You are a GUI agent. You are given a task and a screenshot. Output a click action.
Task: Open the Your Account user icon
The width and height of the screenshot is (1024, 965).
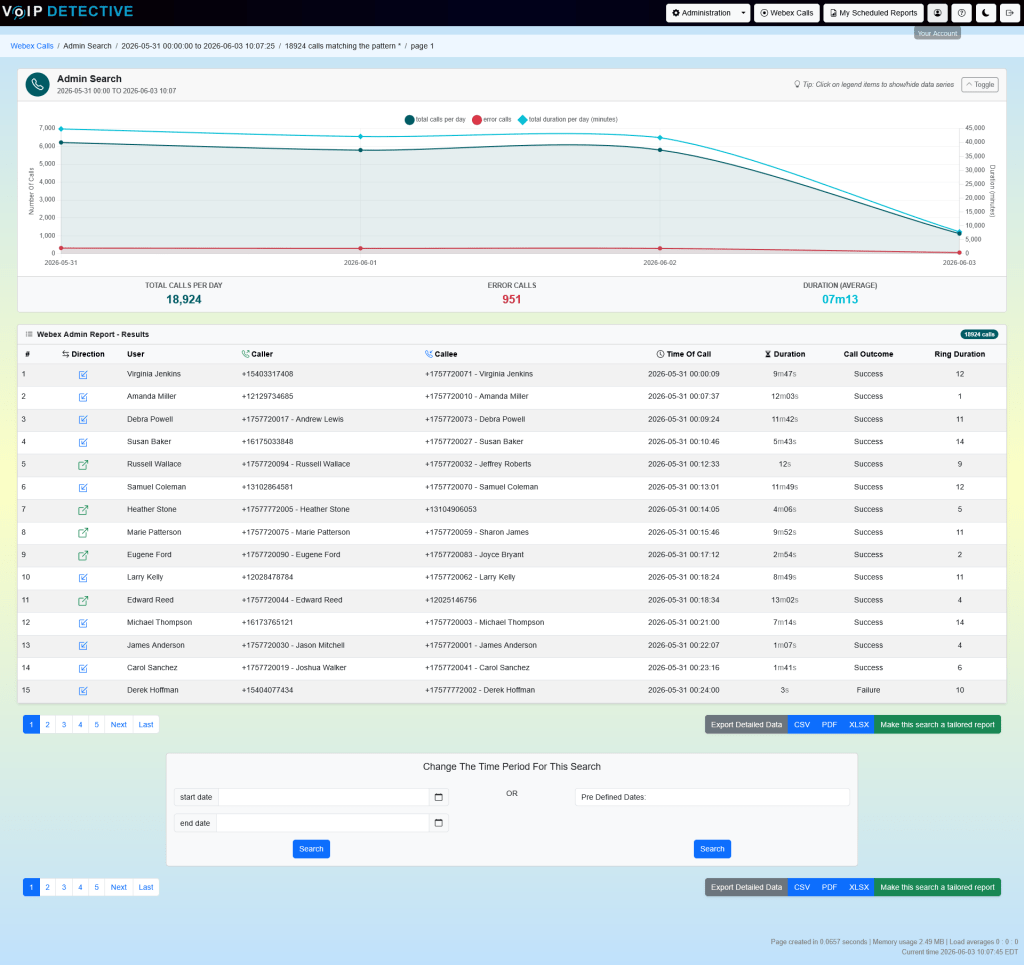(937, 13)
